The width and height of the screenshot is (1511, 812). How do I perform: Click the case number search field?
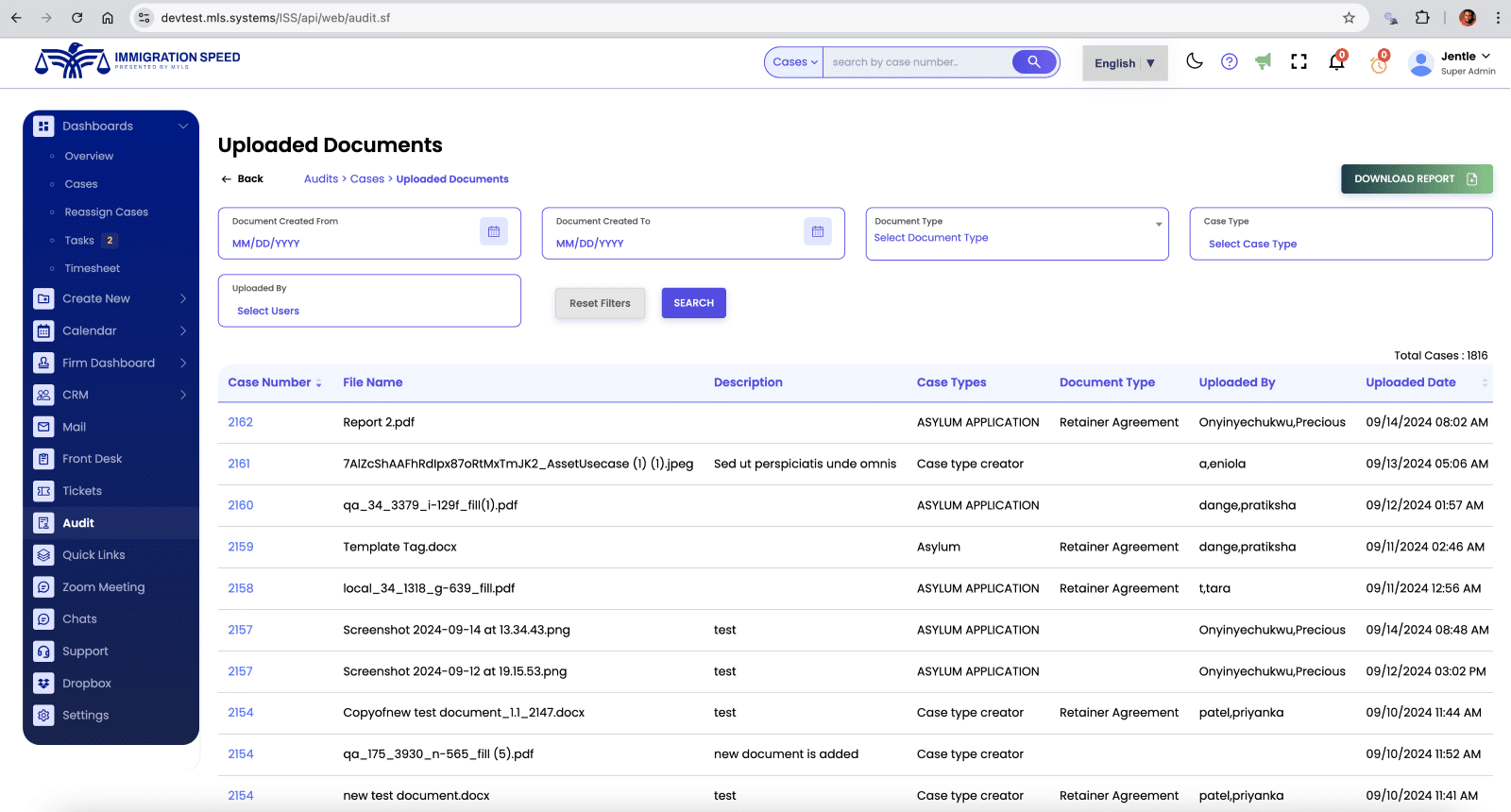(916, 62)
